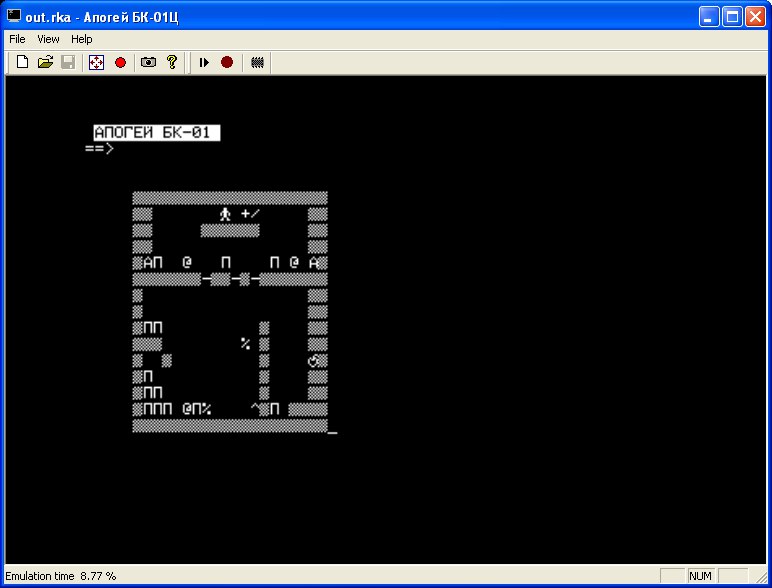Click the New file toolbar icon

point(22,62)
